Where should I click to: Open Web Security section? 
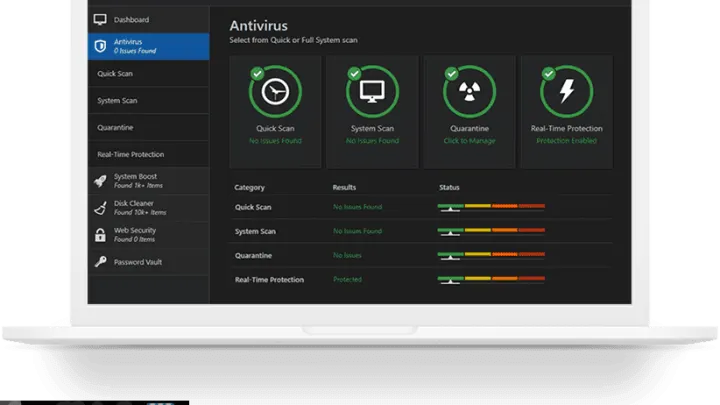click(148, 235)
